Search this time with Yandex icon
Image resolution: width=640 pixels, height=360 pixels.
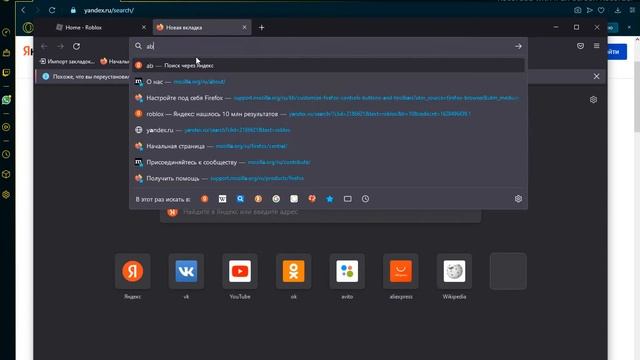pos(204,199)
